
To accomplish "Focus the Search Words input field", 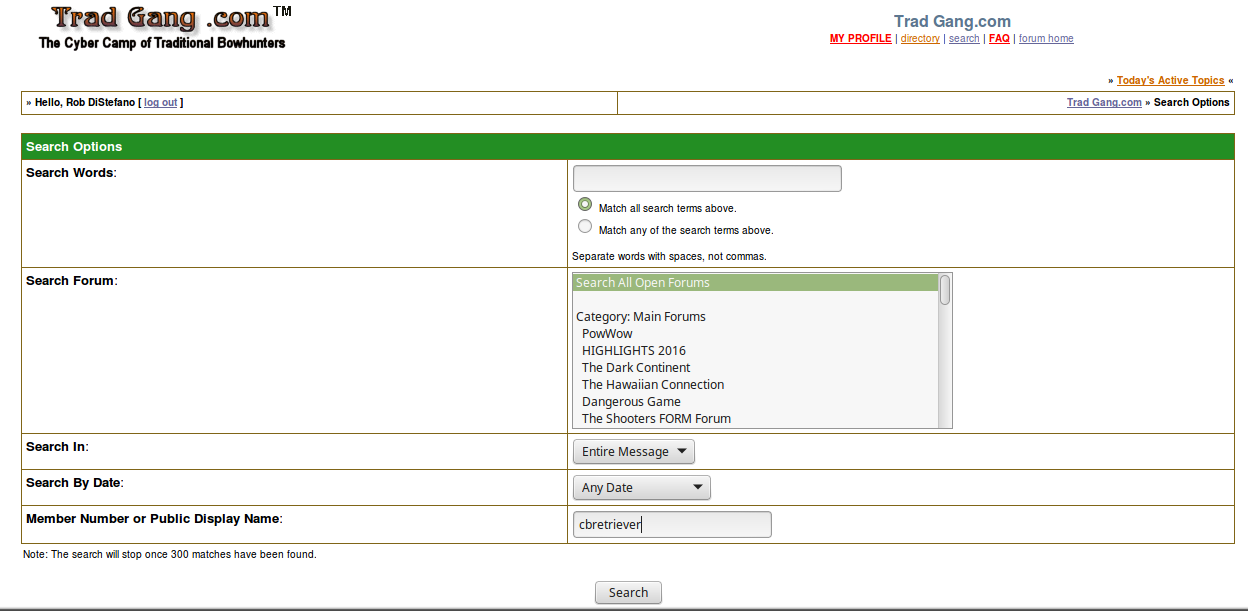I will tap(707, 179).
